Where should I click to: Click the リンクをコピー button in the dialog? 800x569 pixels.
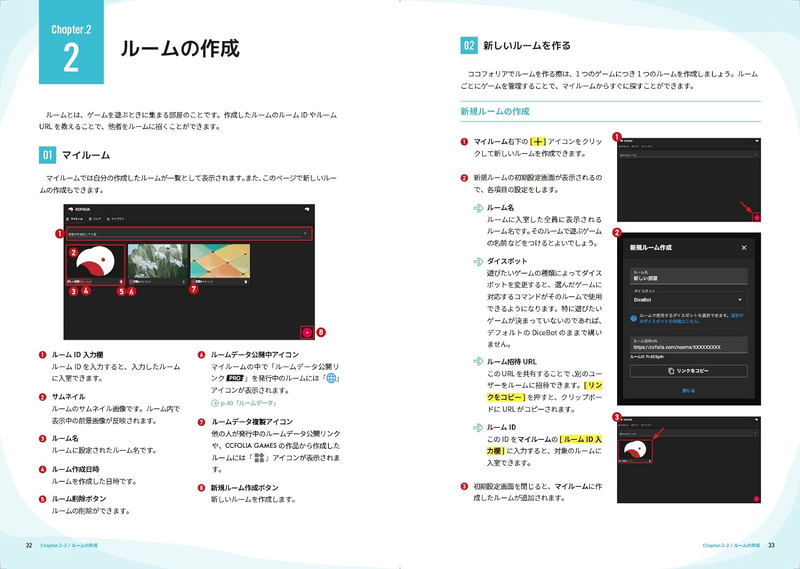(689, 371)
